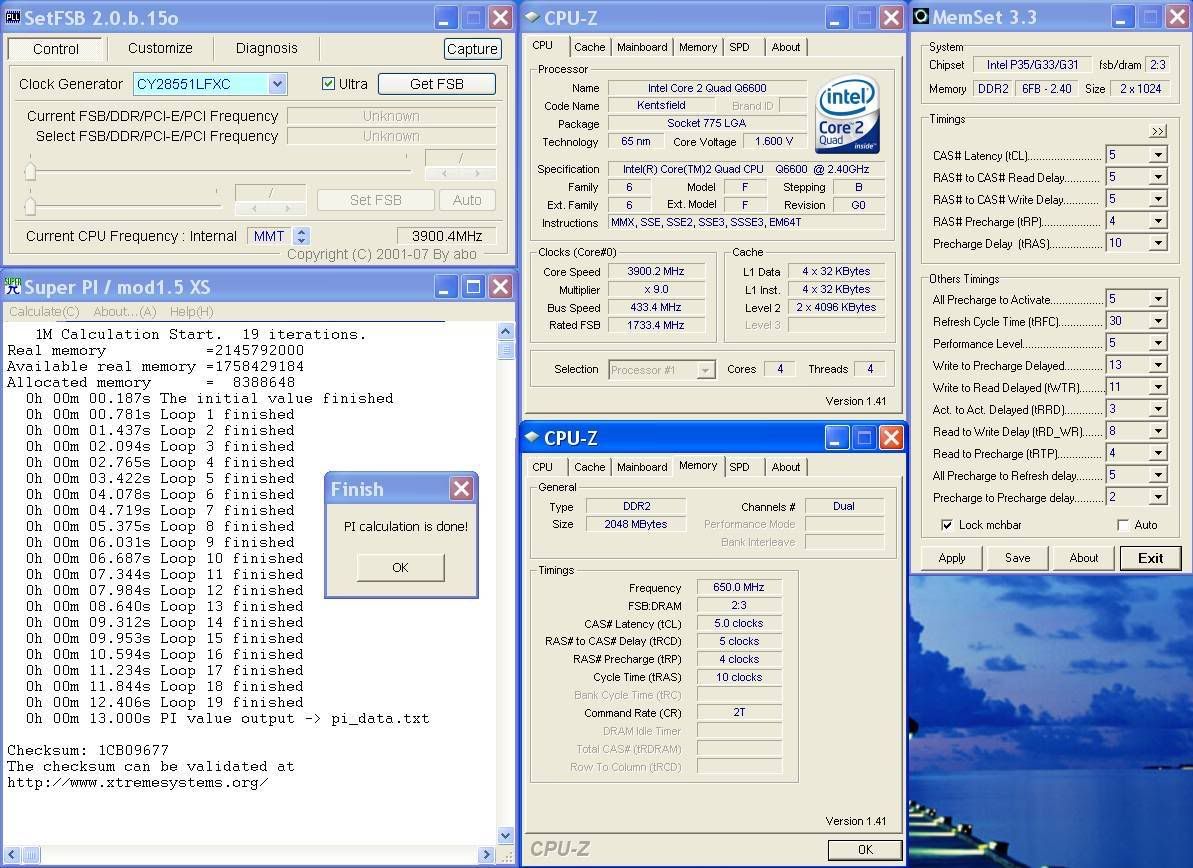
Task: Click the Super PI title bar icon
Action: point(13,286)
